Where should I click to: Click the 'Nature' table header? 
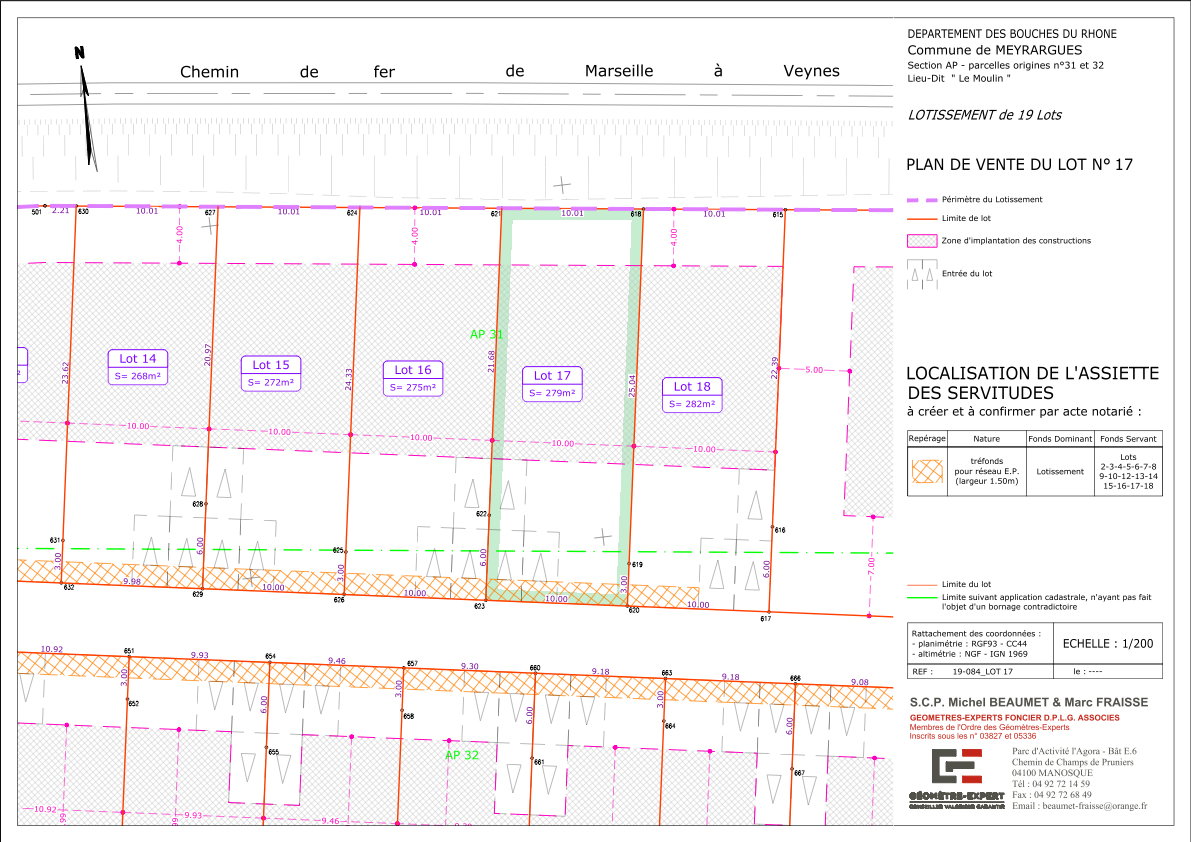[987, 438]
